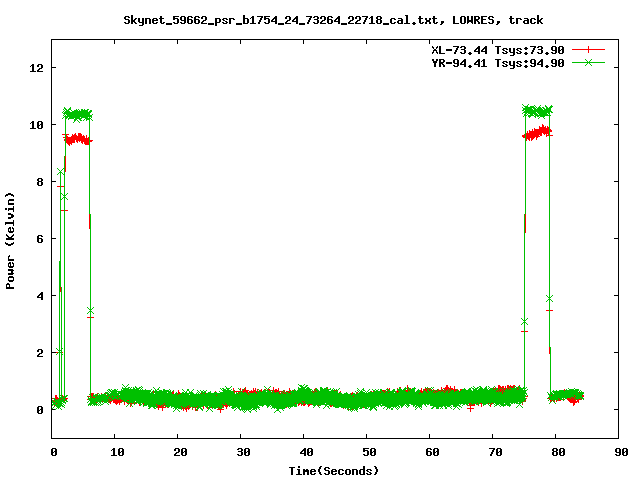
Task: Click the x-axis tick label 40
Action: click(306, 452)
